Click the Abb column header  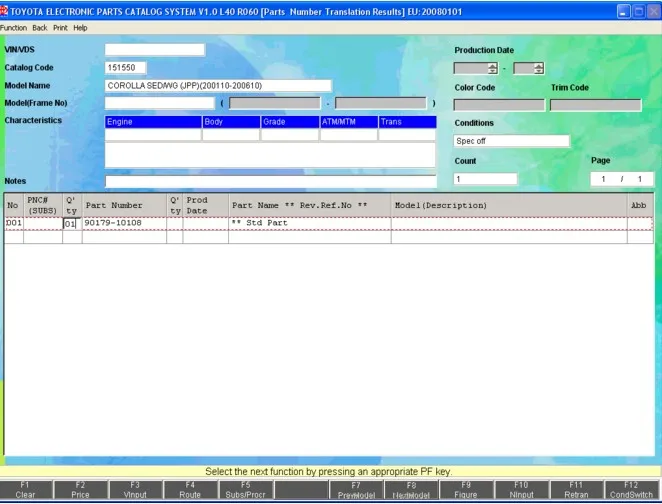(x=640, y=206)
